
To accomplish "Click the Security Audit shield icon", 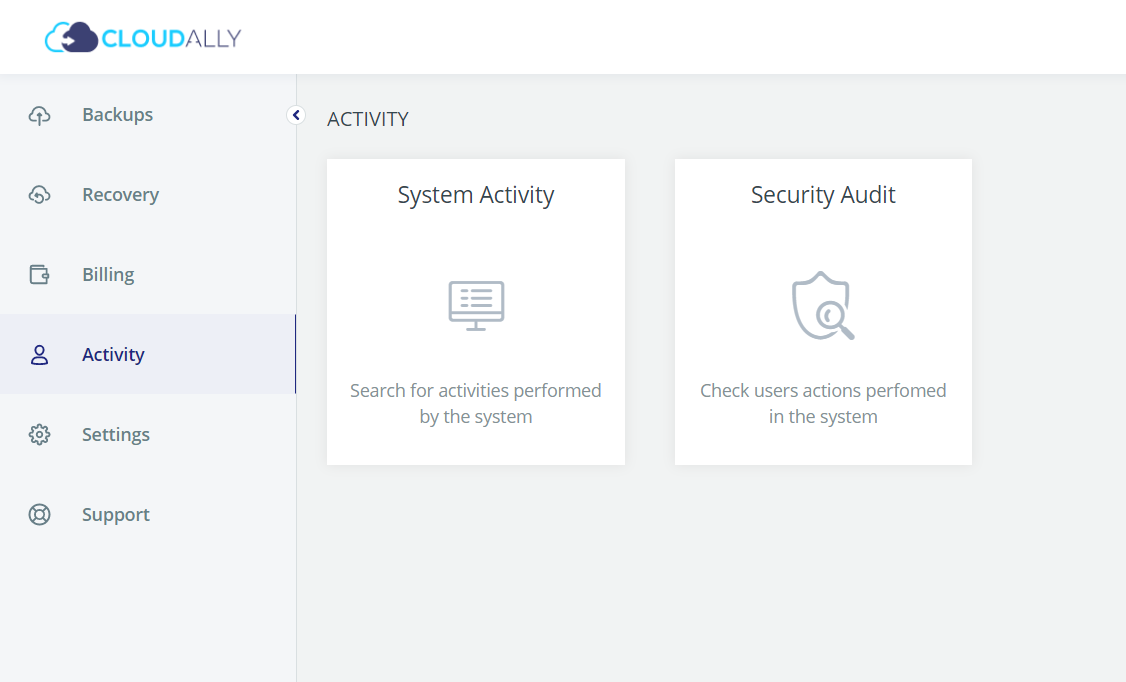I will click(x=823, y=306).
